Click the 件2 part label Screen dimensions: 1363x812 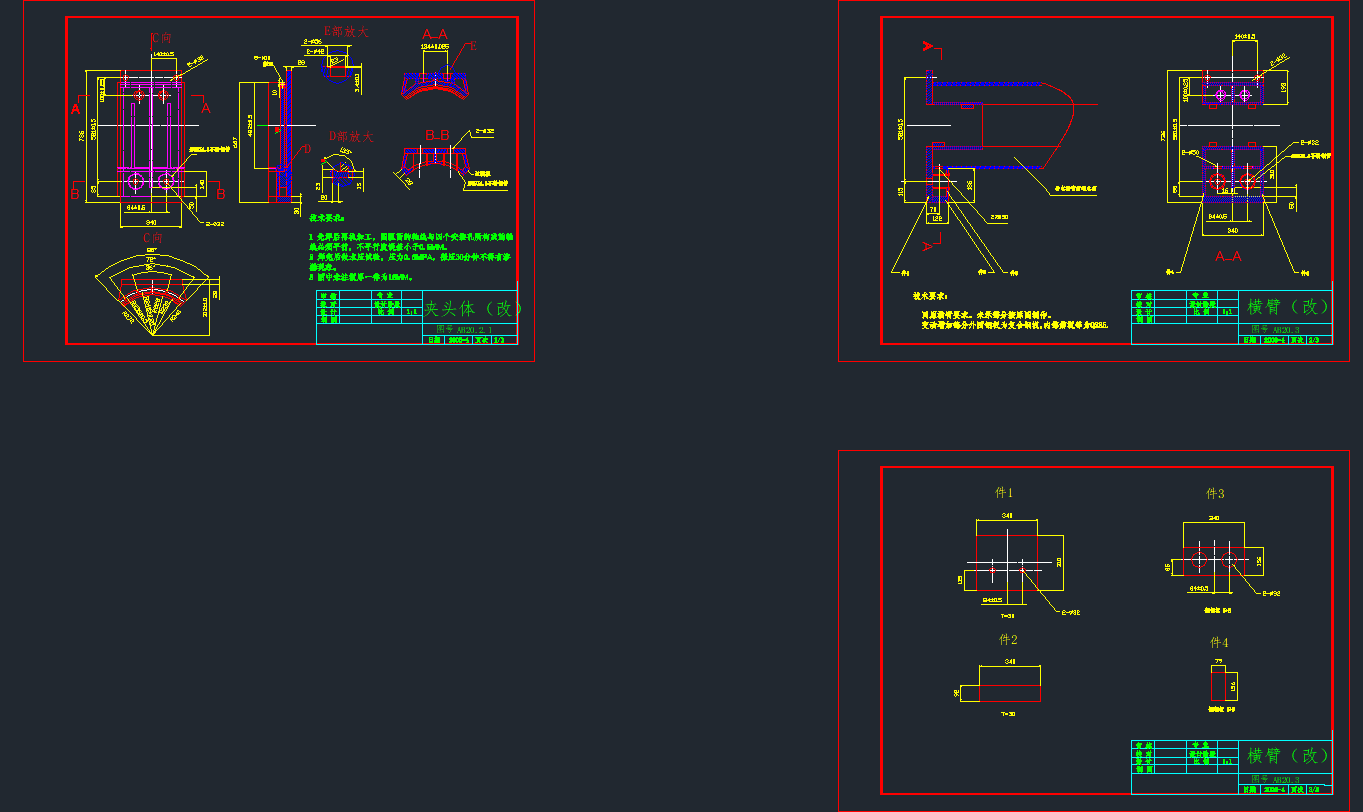coord(1008,640)
